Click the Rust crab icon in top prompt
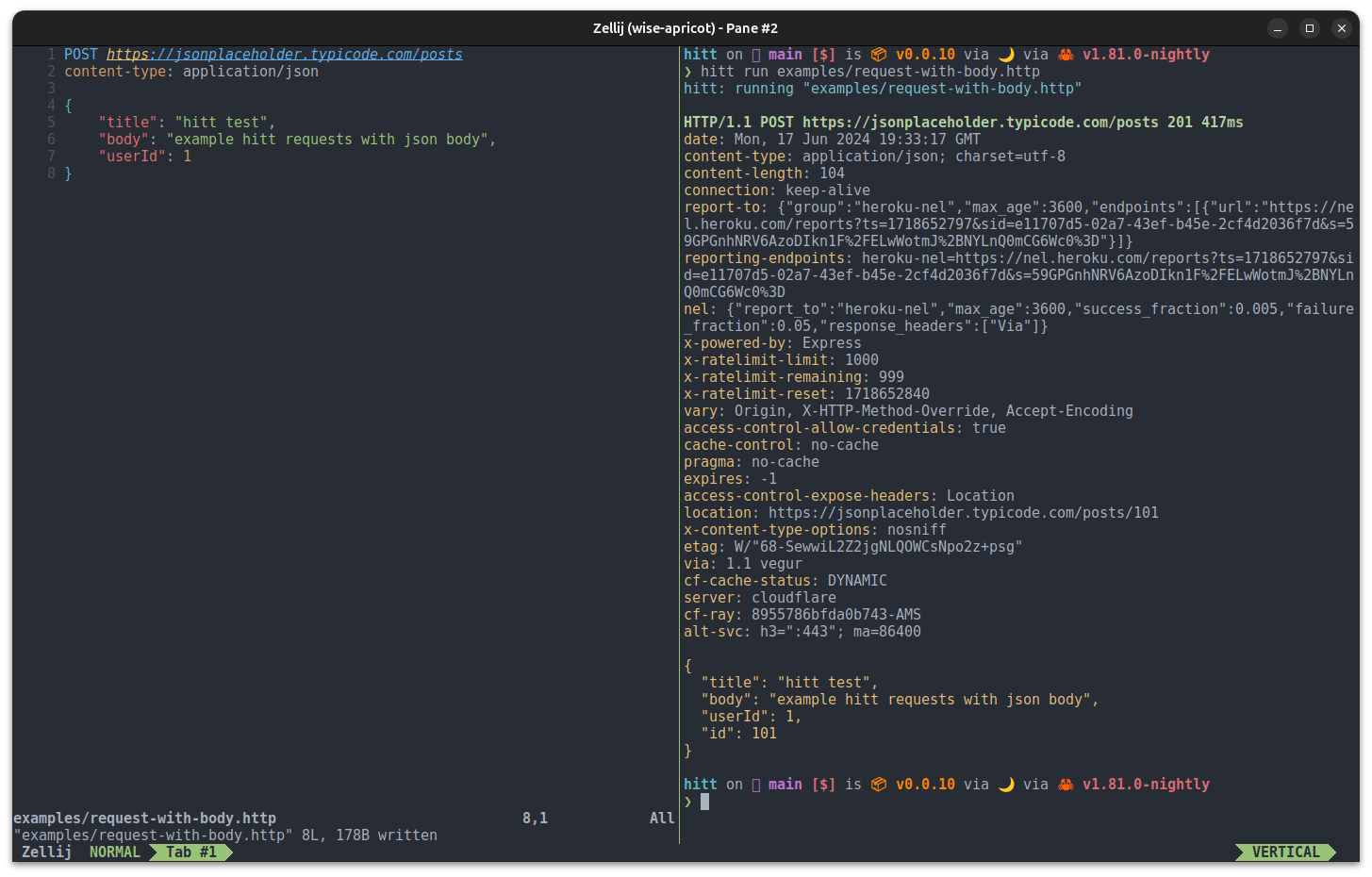 coord(1066,55)
